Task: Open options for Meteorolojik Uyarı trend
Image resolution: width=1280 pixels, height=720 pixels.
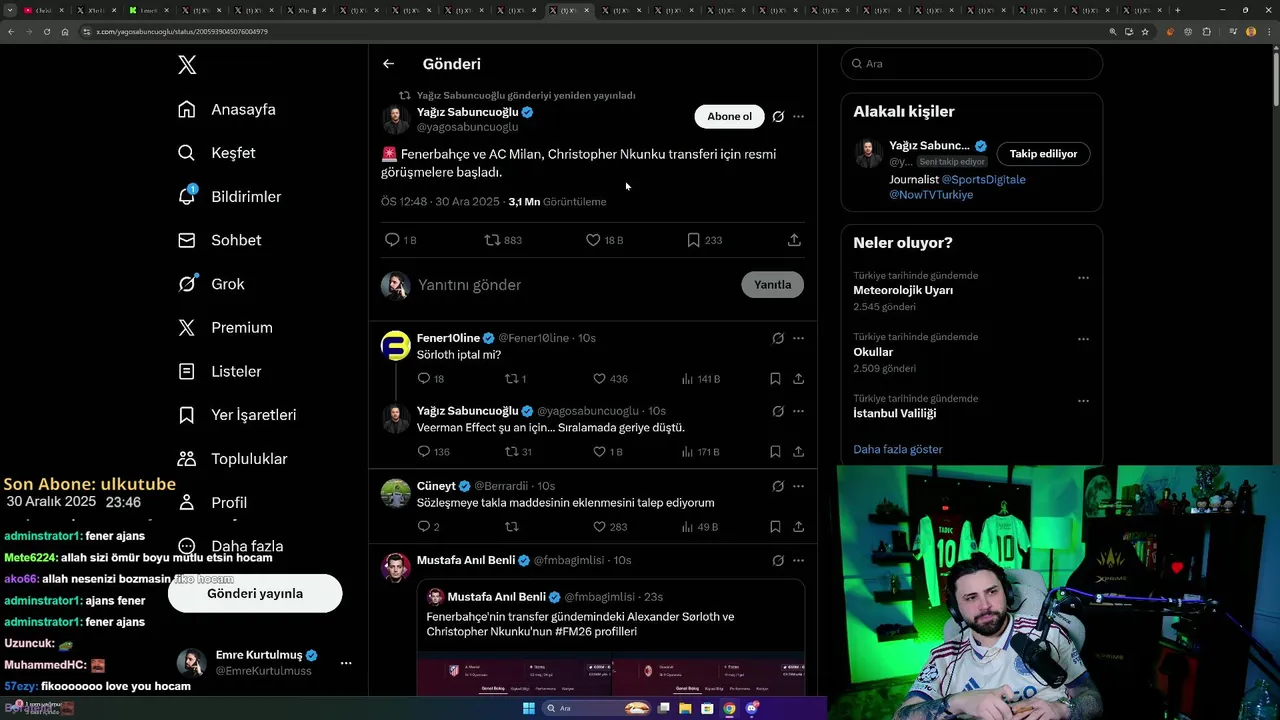Action: coord(1083,278)
